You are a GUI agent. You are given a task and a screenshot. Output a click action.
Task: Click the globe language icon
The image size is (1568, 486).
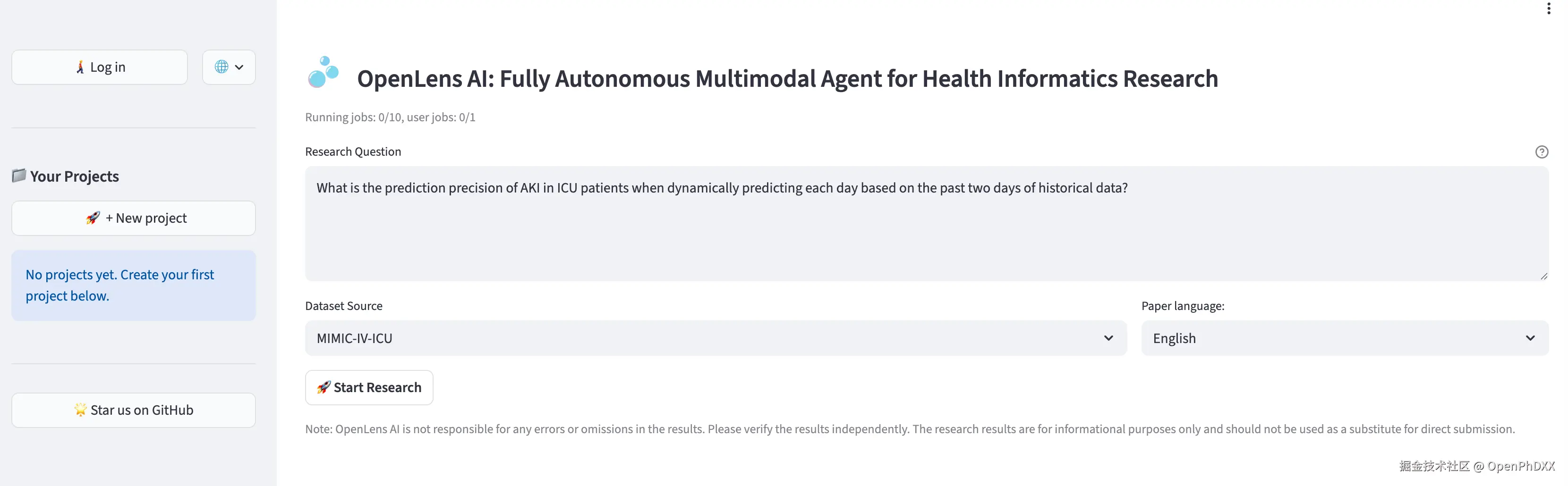click(x=222, y=67)
